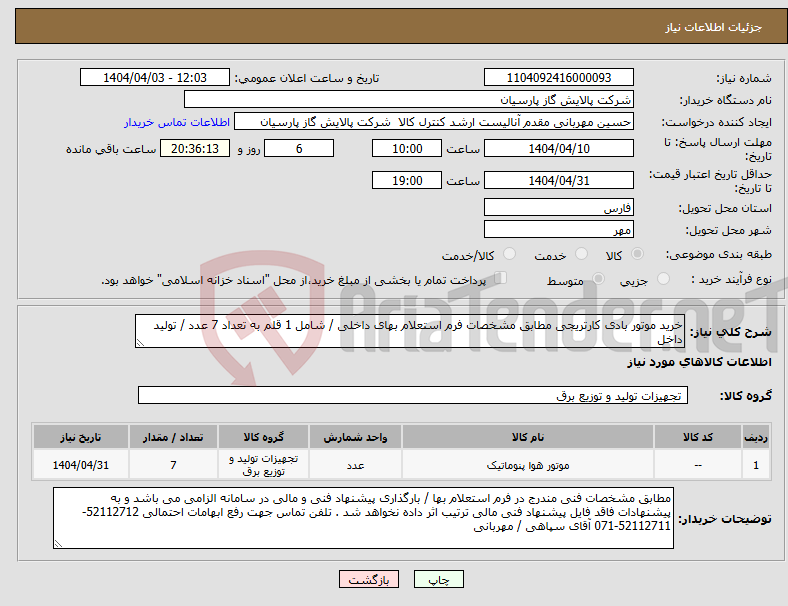Click the remaining days field 6

299,148
